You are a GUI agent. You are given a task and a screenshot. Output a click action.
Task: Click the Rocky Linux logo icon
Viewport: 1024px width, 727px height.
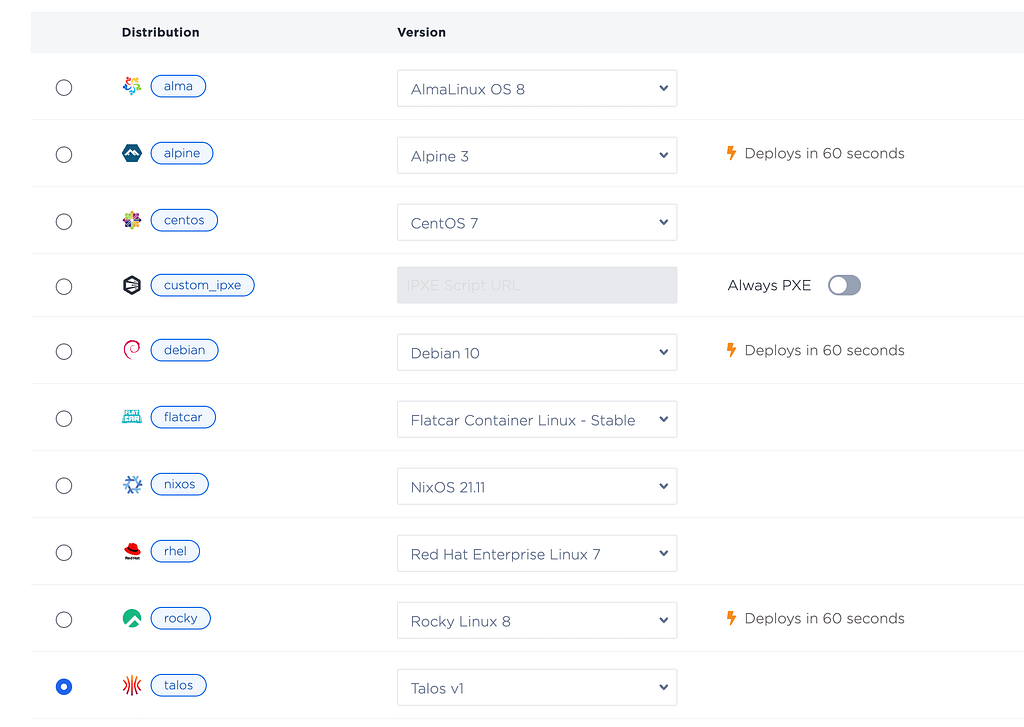coord(132,618)
